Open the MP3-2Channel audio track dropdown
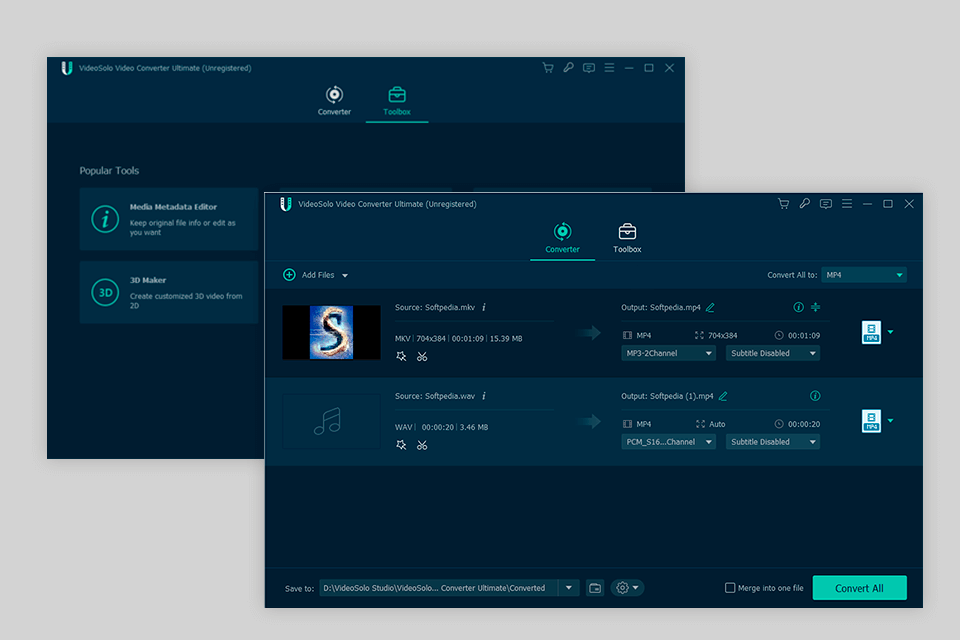Screen dimensions: 960x640 coord(668,353)
